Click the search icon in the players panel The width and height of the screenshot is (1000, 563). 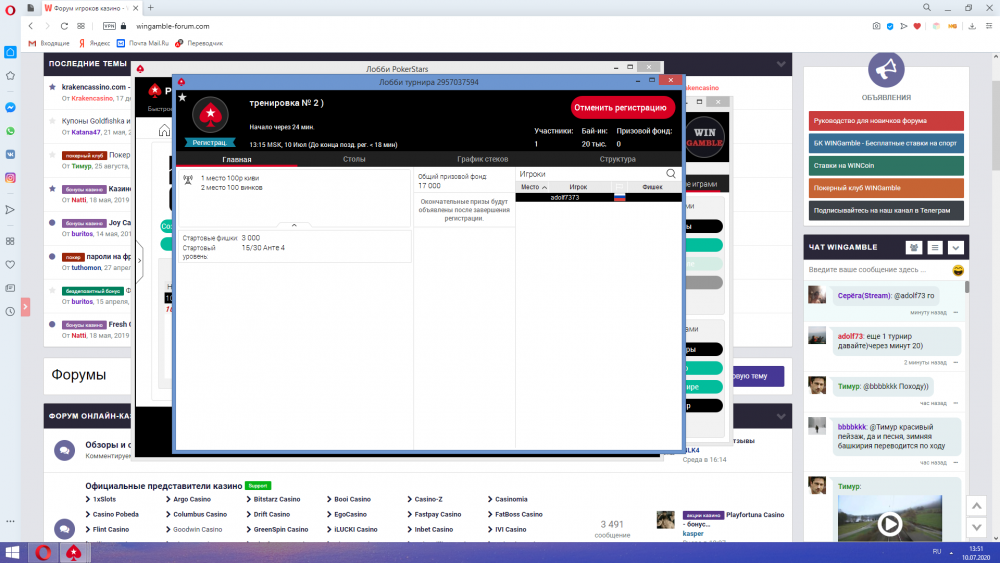(671, 174)
